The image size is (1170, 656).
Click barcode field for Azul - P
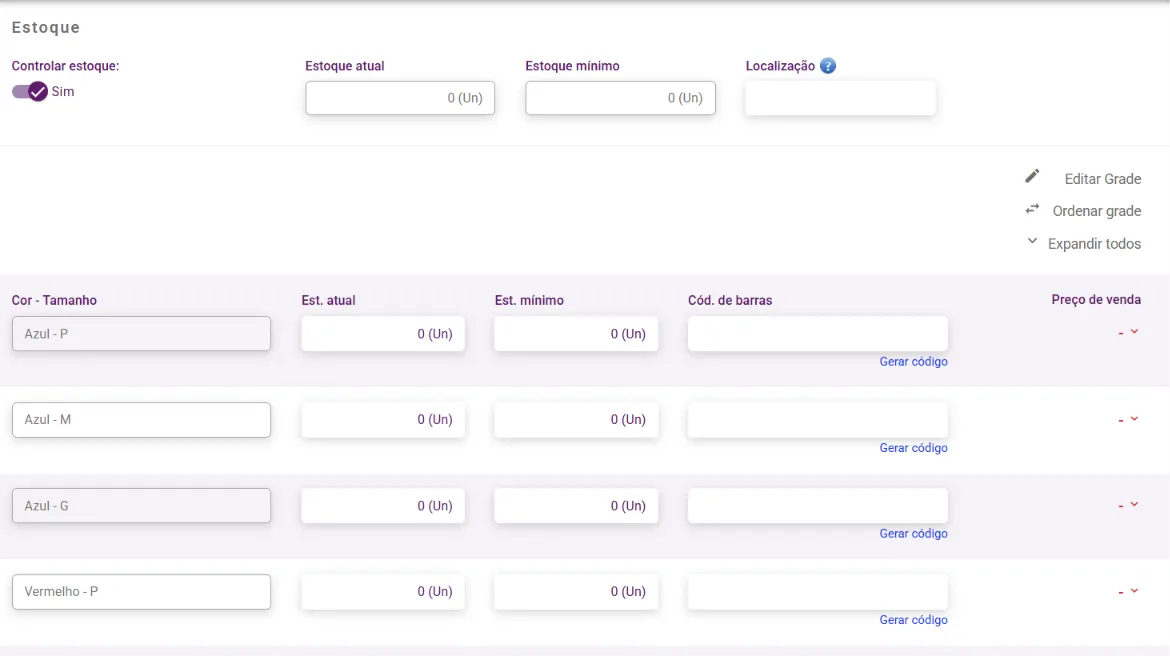click(818, 334)
